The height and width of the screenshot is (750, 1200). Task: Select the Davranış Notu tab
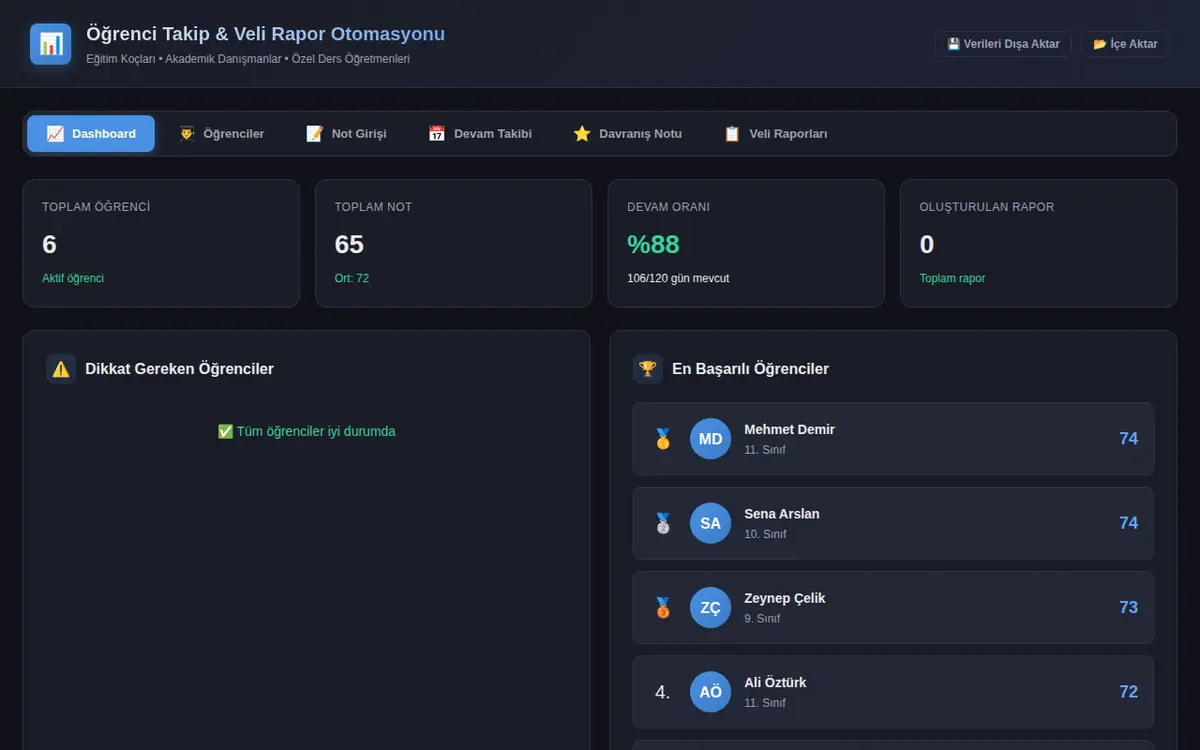pyautogui.click(x=628, y=134)
